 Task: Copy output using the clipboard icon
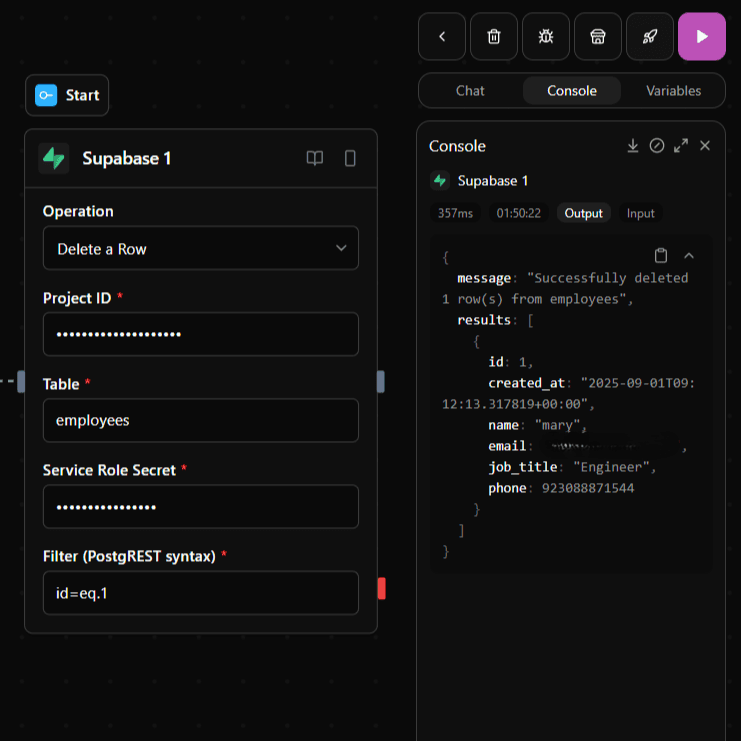point(661,255)
